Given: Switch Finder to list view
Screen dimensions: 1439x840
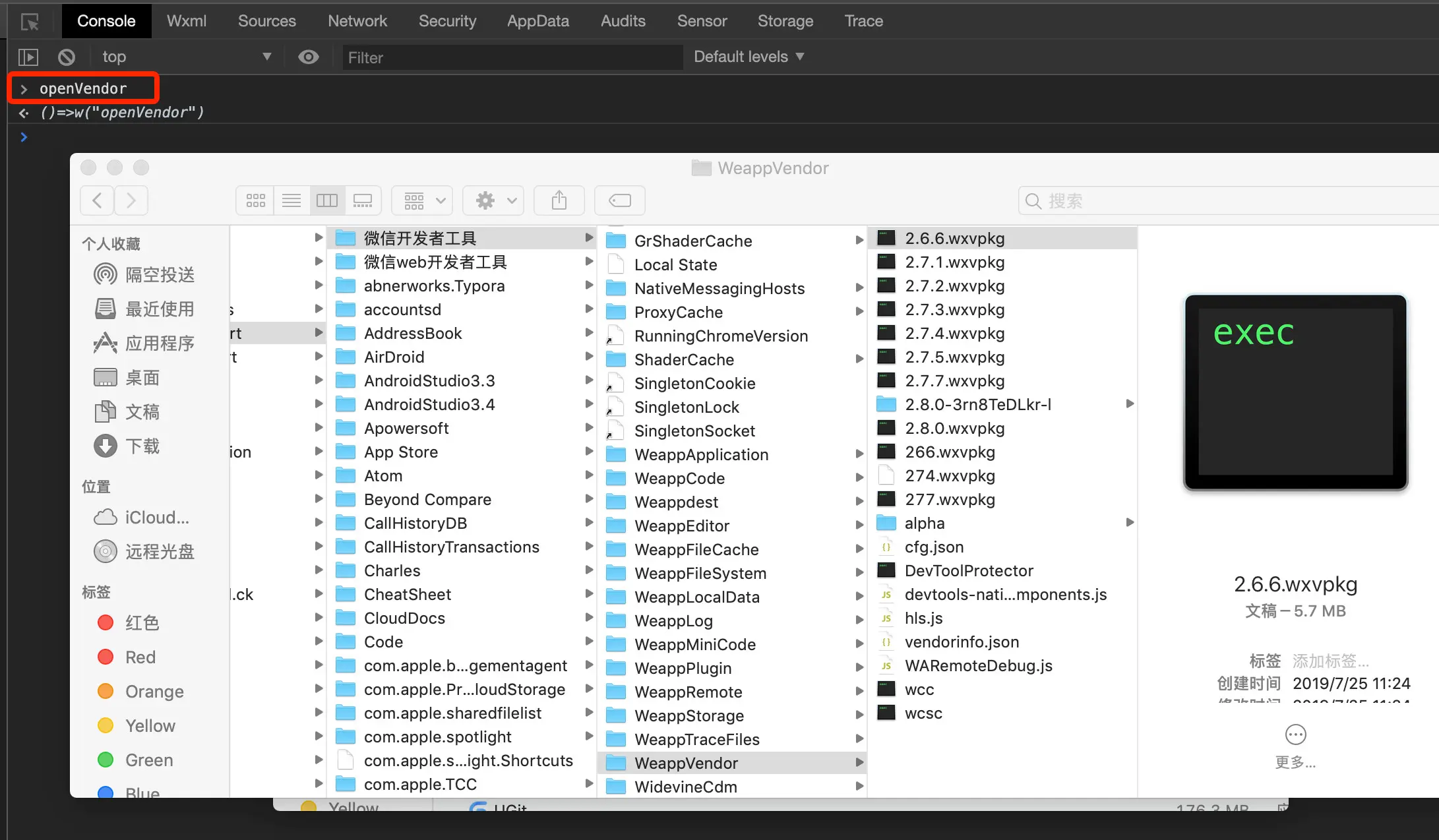Looking at the screenshot, I should click(x=291, y=200).
